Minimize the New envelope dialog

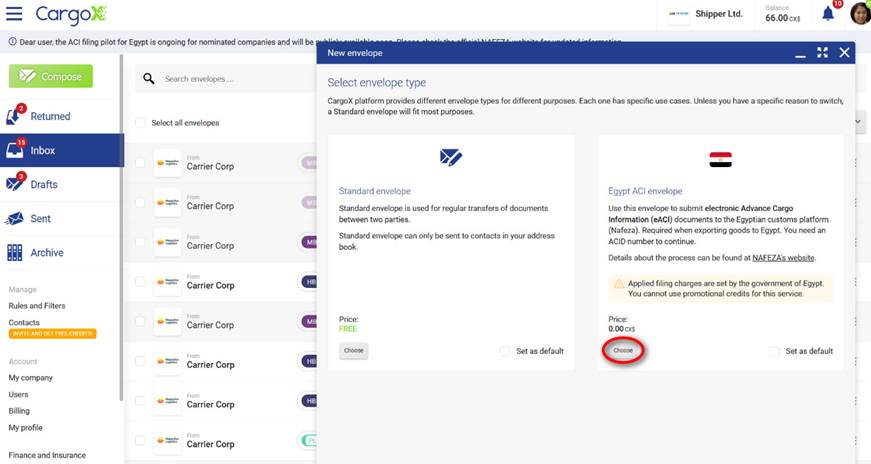(800, 54)
